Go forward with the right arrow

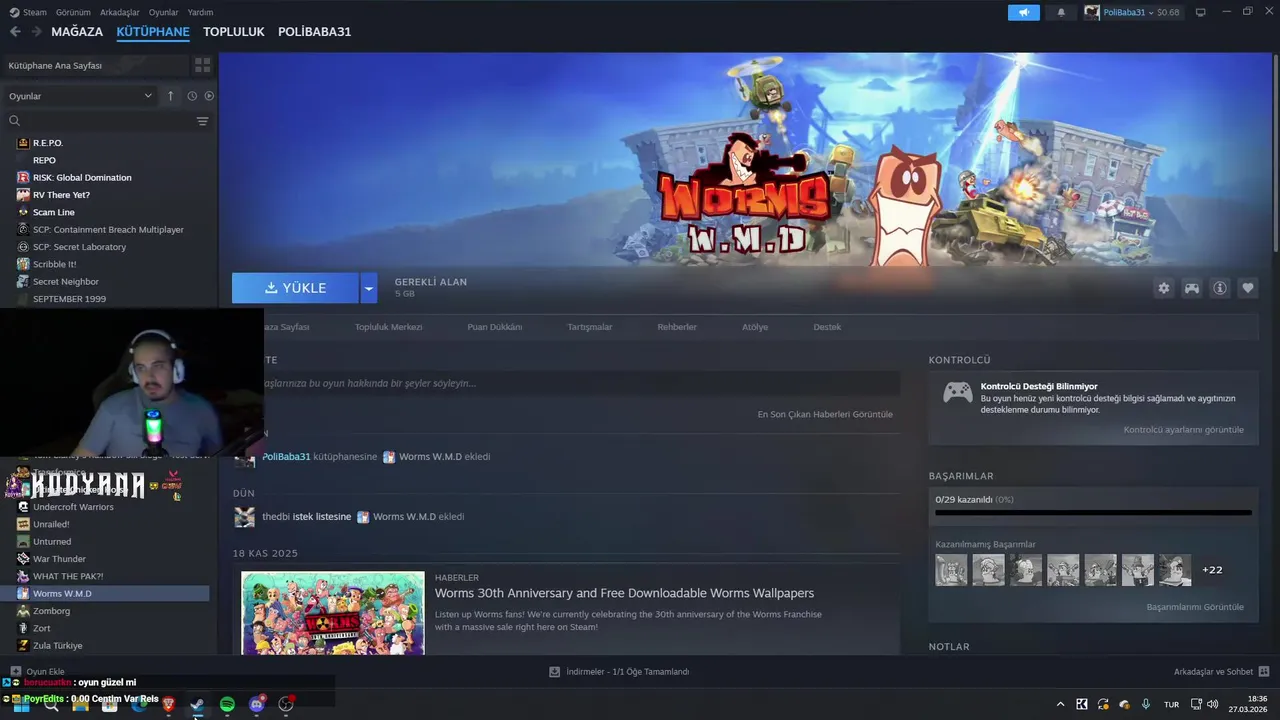pyautogui.click(x=37, y=32)
